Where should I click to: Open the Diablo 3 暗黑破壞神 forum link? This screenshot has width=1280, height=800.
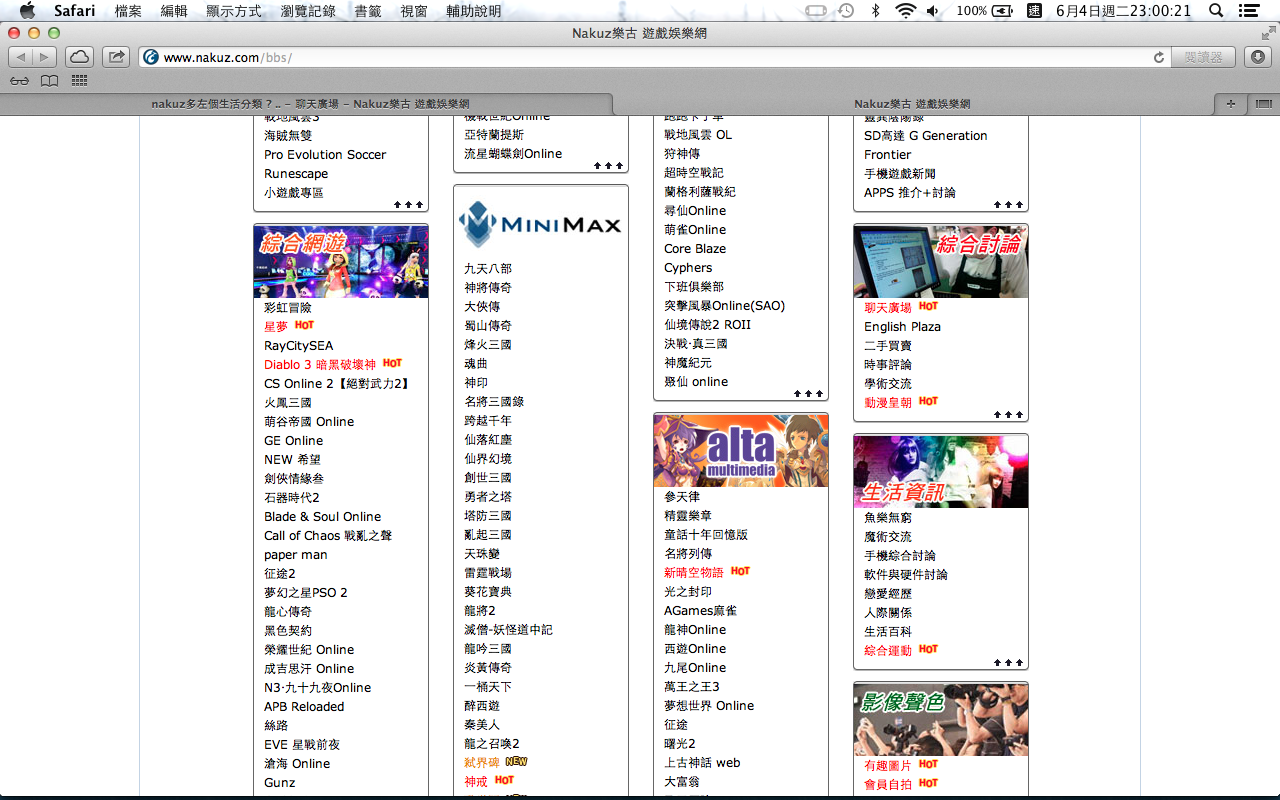(x=320, y=365)
